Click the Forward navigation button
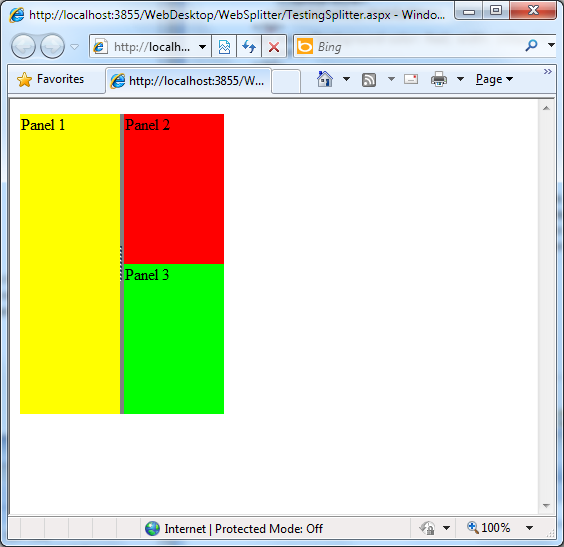 tap(53, 46)
